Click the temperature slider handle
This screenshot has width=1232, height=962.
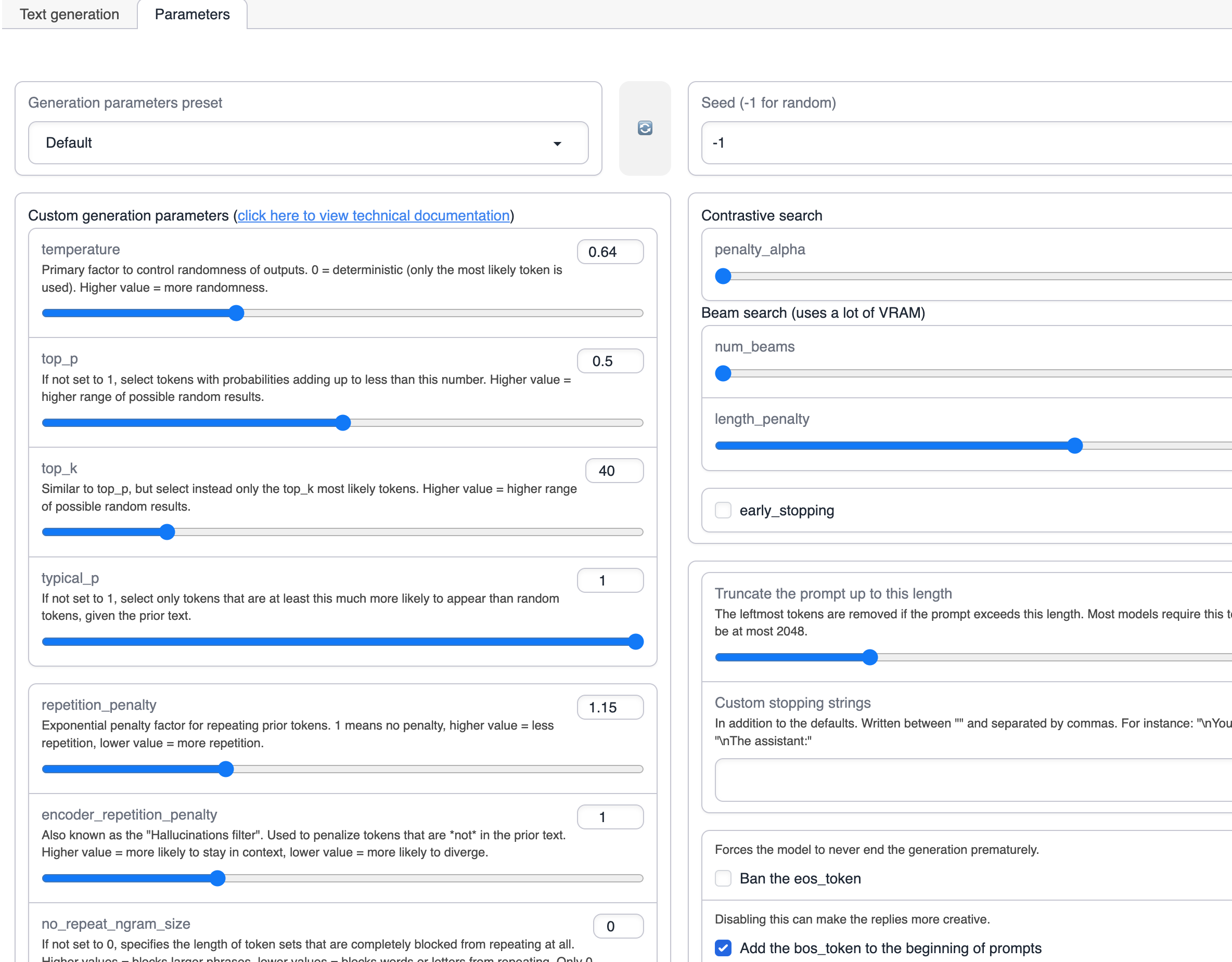click(x=236, y=313)
